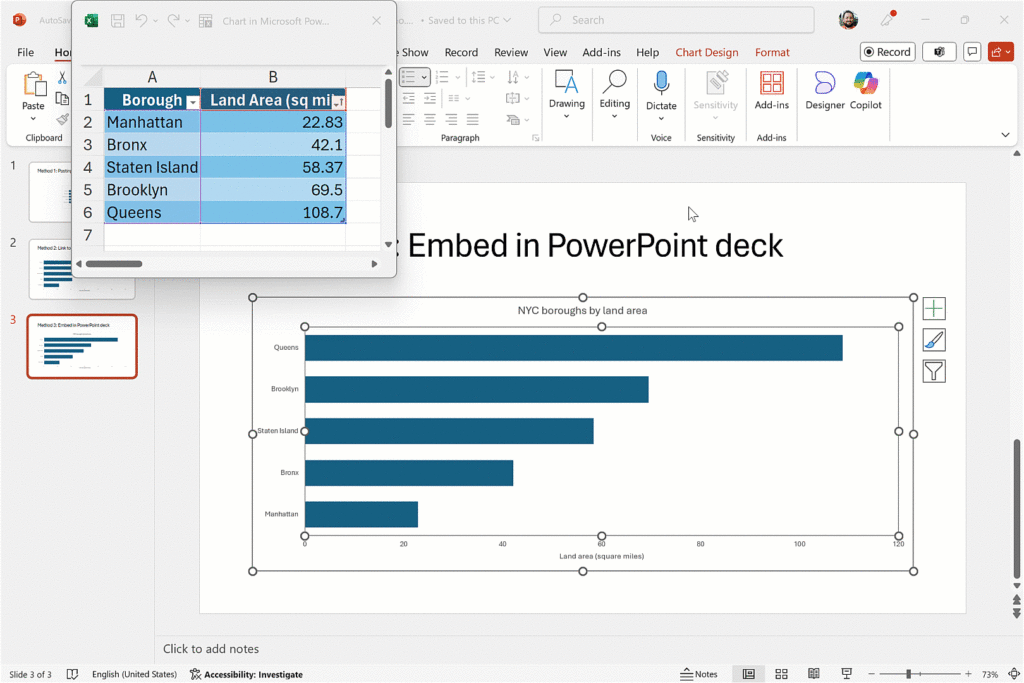Switch to Slide Sorter view
Image resolution: width=1024 pixels, height=683 pixels.
[782, 674]
